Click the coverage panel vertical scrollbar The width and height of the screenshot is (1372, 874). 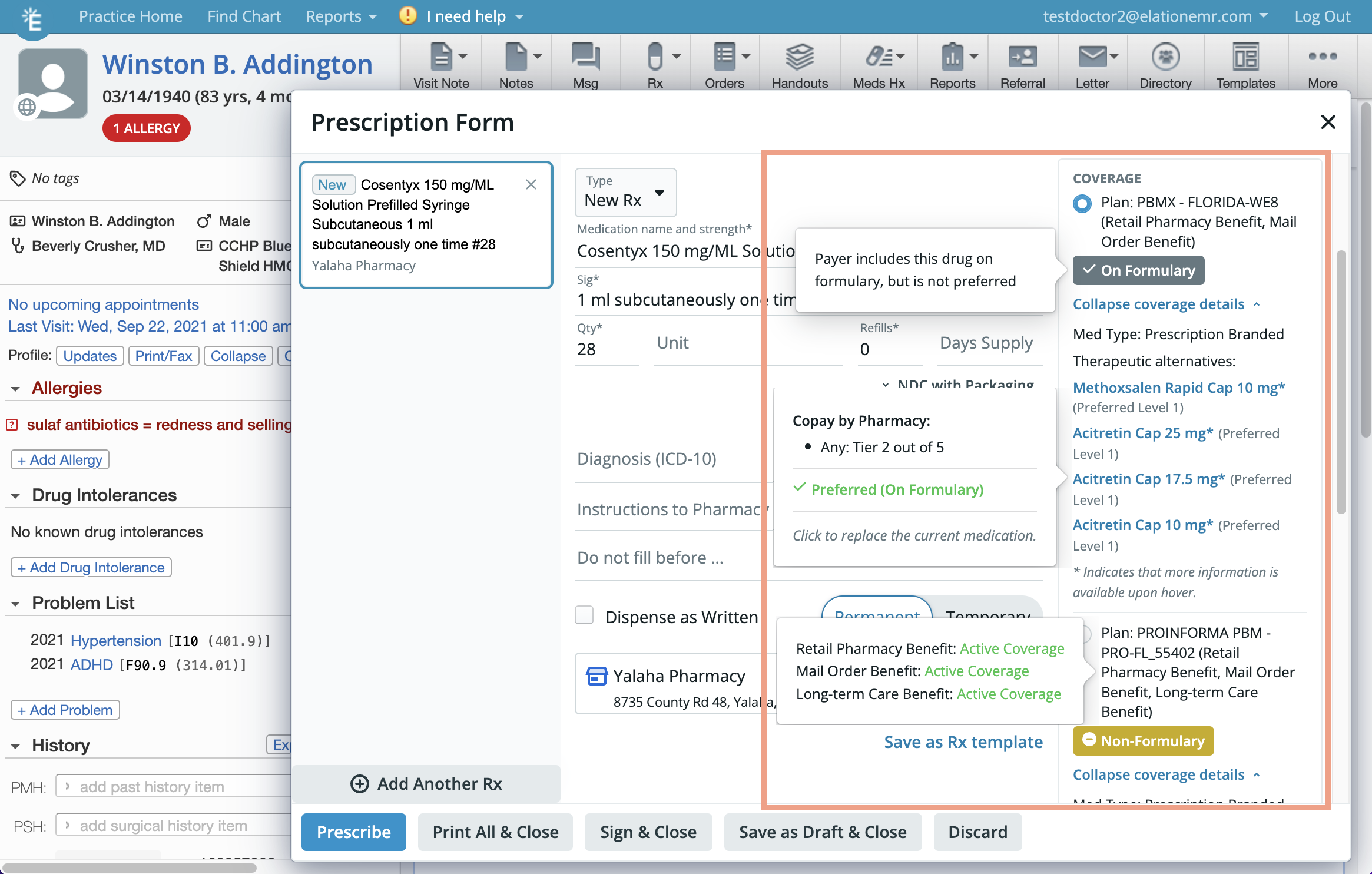1341,383
